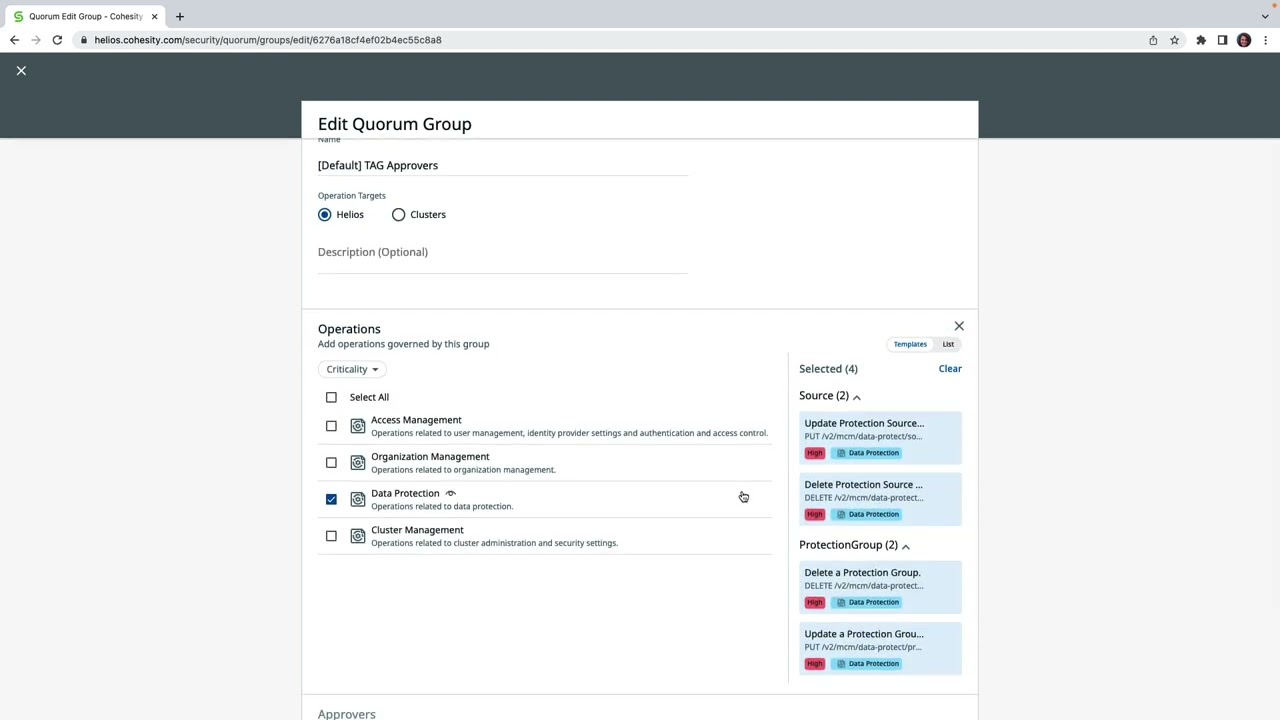Close the Operations panel with its X icon
1280x720 pixels.
(959, 326)
